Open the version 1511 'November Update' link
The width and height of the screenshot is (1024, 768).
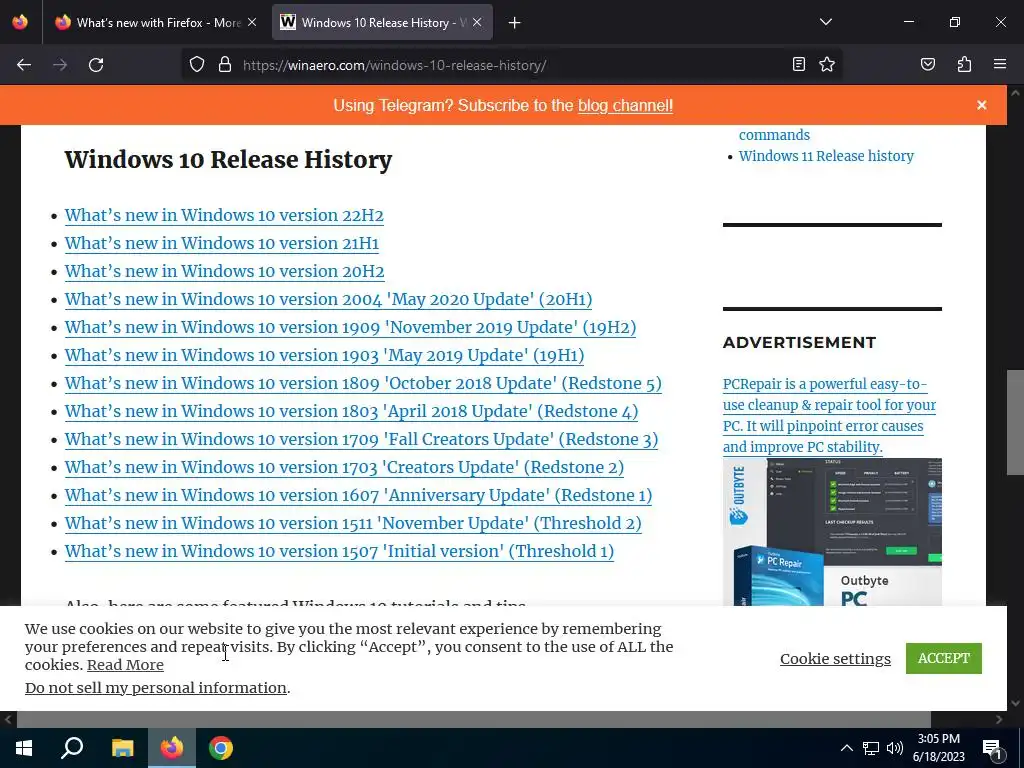(353, 524)
